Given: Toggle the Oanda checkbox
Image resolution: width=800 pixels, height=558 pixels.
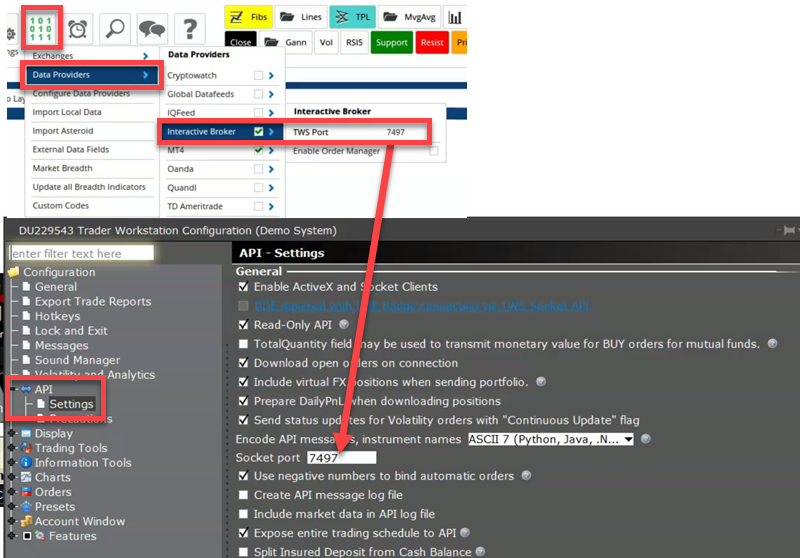Looking at the screenshot, I should coord(259,169).
